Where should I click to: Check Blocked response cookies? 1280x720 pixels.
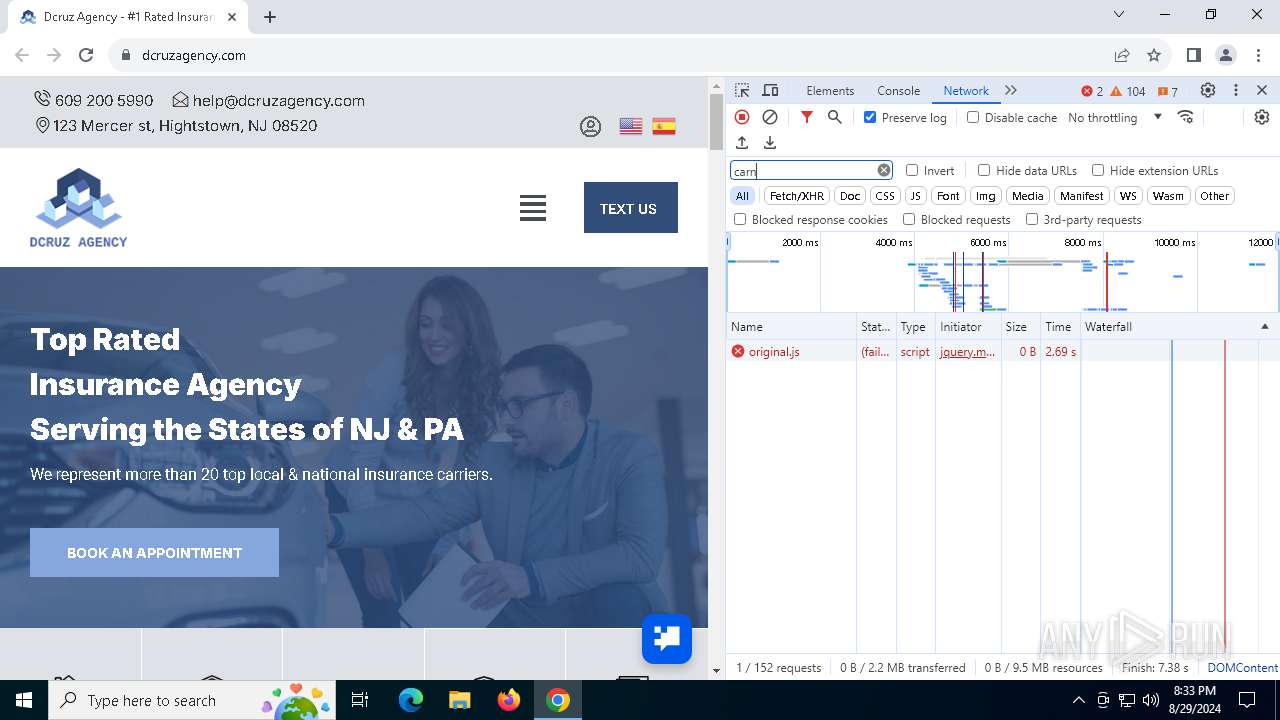(x=740, y=219)
